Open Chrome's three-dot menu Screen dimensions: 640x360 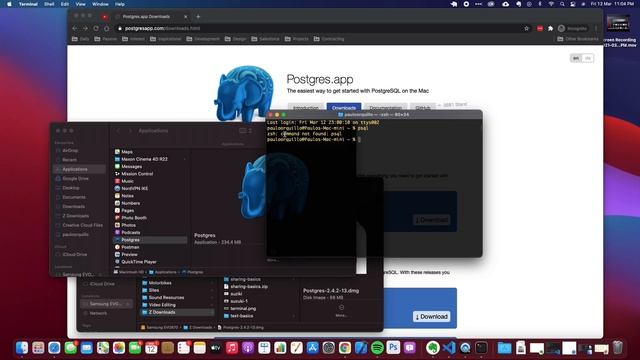tap(596, 28)
